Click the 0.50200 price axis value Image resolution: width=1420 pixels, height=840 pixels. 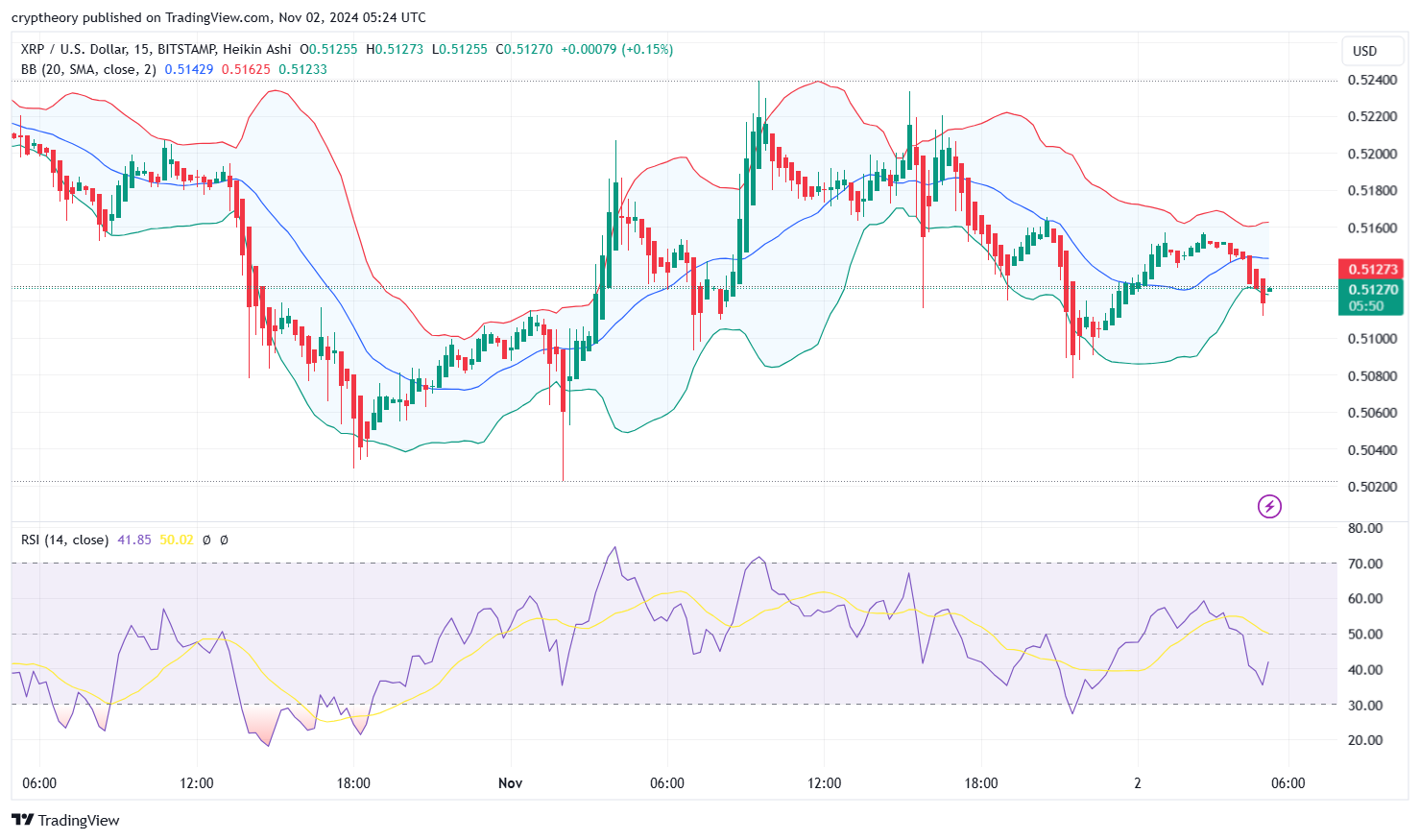tap(1372, 486)
